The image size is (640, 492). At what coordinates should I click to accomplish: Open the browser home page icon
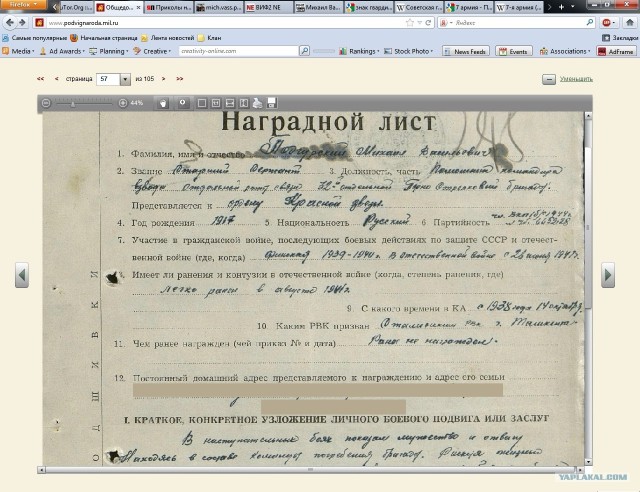coord(630,23)
